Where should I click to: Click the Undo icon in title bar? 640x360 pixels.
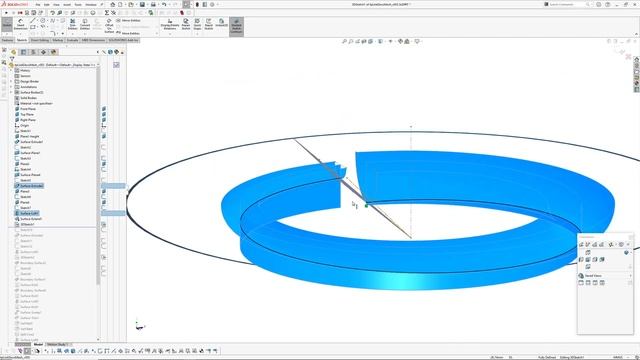coord(164,4)
